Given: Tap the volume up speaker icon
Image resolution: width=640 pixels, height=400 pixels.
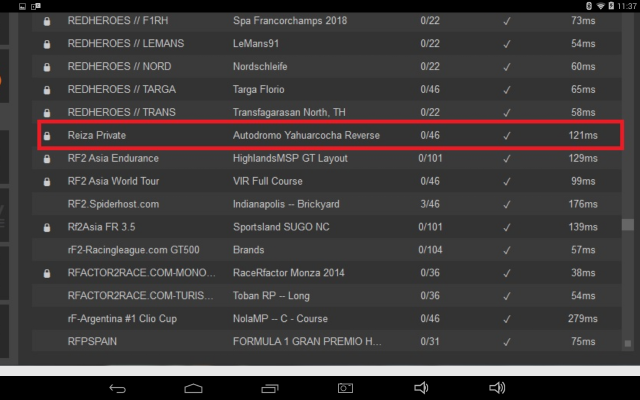Looking at the screenshot, I should (x=497, y=388).
